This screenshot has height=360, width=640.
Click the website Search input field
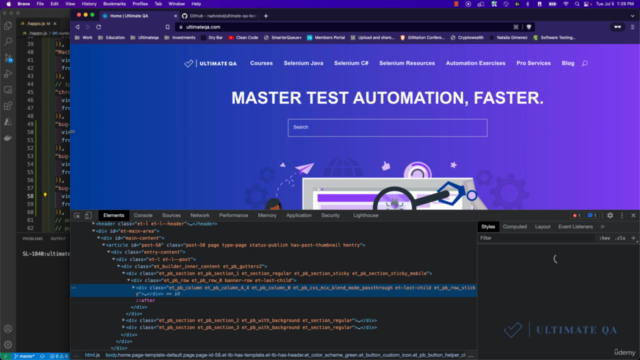coord(387,128)
